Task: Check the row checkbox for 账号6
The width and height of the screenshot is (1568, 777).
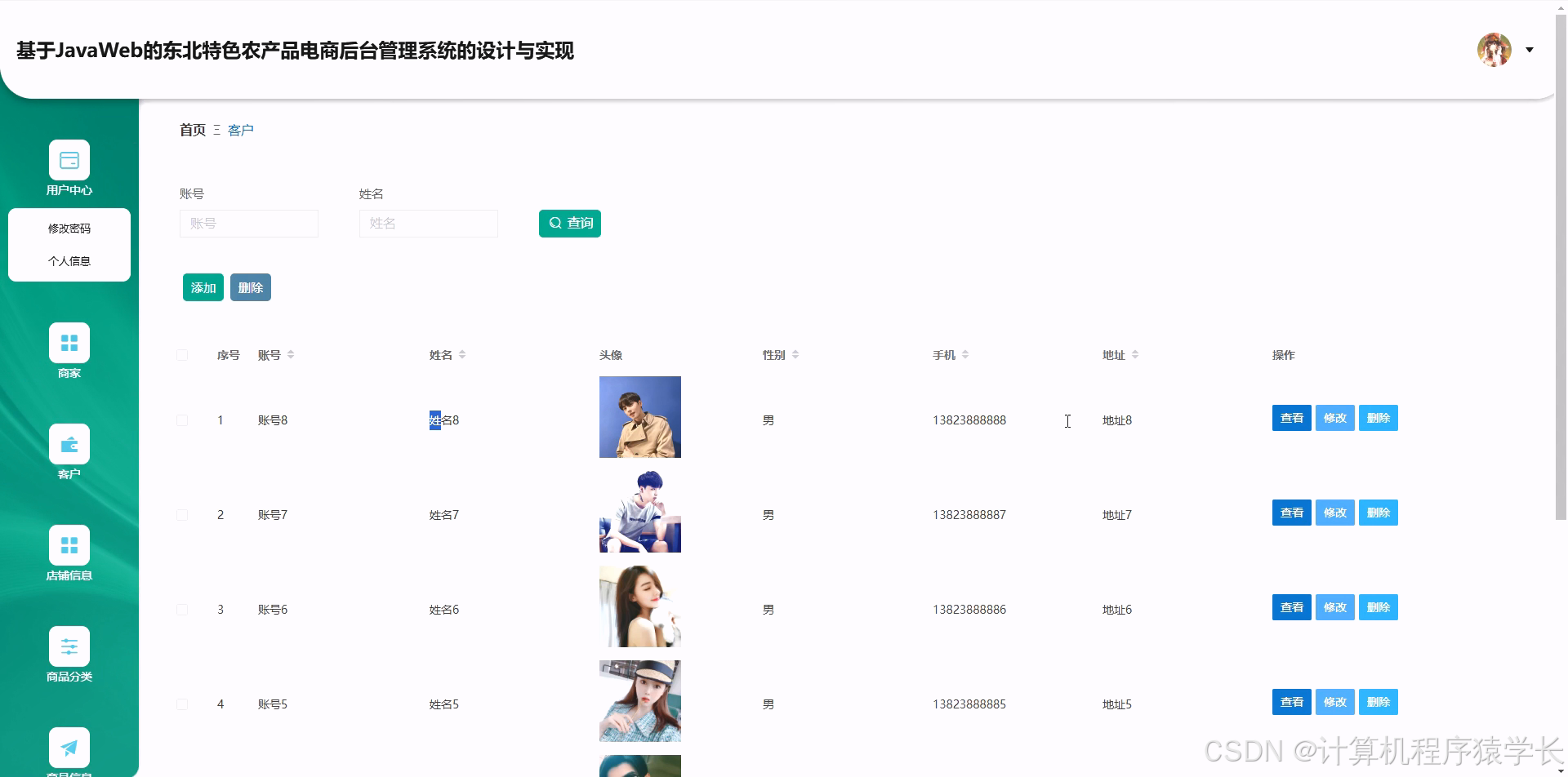Action: pos(182,610)
